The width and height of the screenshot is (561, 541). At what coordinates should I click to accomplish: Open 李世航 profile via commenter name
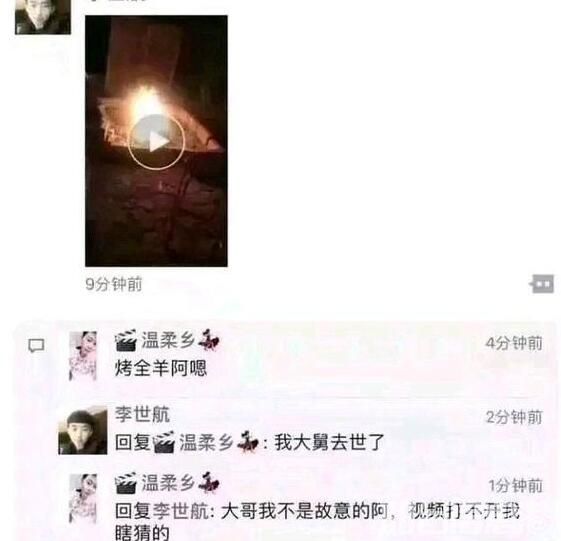142,414
